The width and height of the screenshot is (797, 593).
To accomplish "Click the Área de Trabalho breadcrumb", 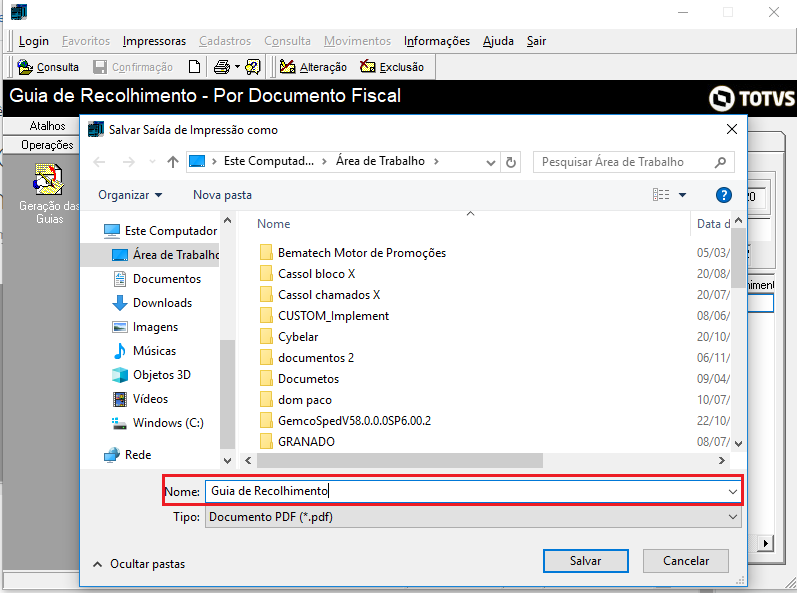I will (380, 161).
